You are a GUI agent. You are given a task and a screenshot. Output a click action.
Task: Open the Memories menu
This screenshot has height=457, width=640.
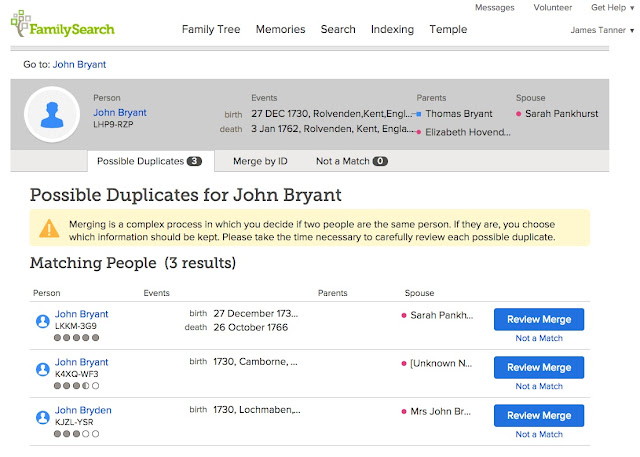(x=280, y=30)
